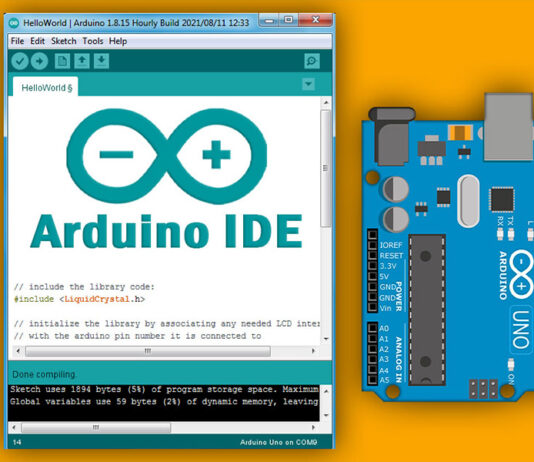This screenshot has width=534, height=462.
Task: Click "Arduino Uno on COM9" status text
Action: 278,442
